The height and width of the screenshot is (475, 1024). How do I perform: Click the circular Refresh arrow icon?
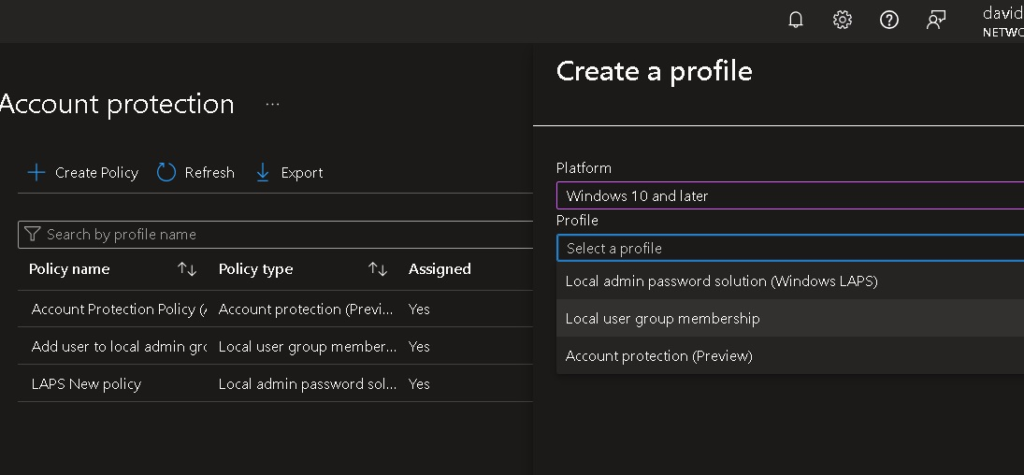[x=166, y=172]
